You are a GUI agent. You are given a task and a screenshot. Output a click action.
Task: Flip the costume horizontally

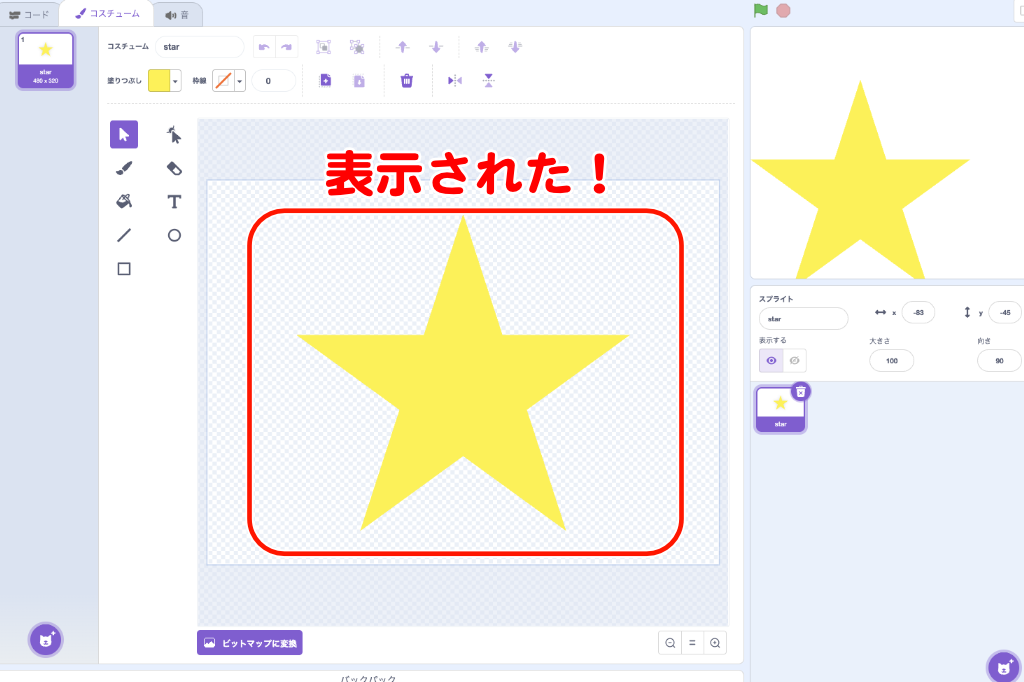[455, 81]
